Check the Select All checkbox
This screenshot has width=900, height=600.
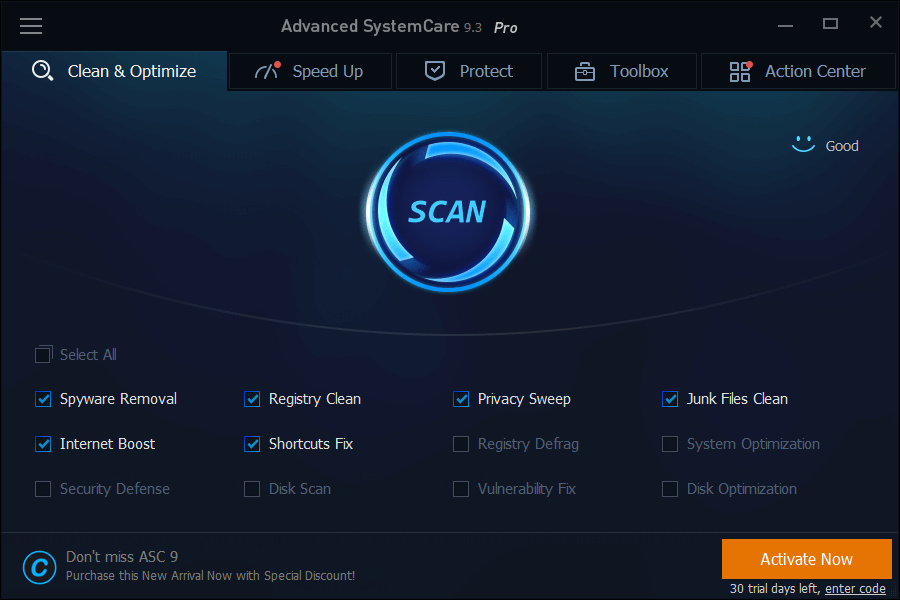[44, 354]
